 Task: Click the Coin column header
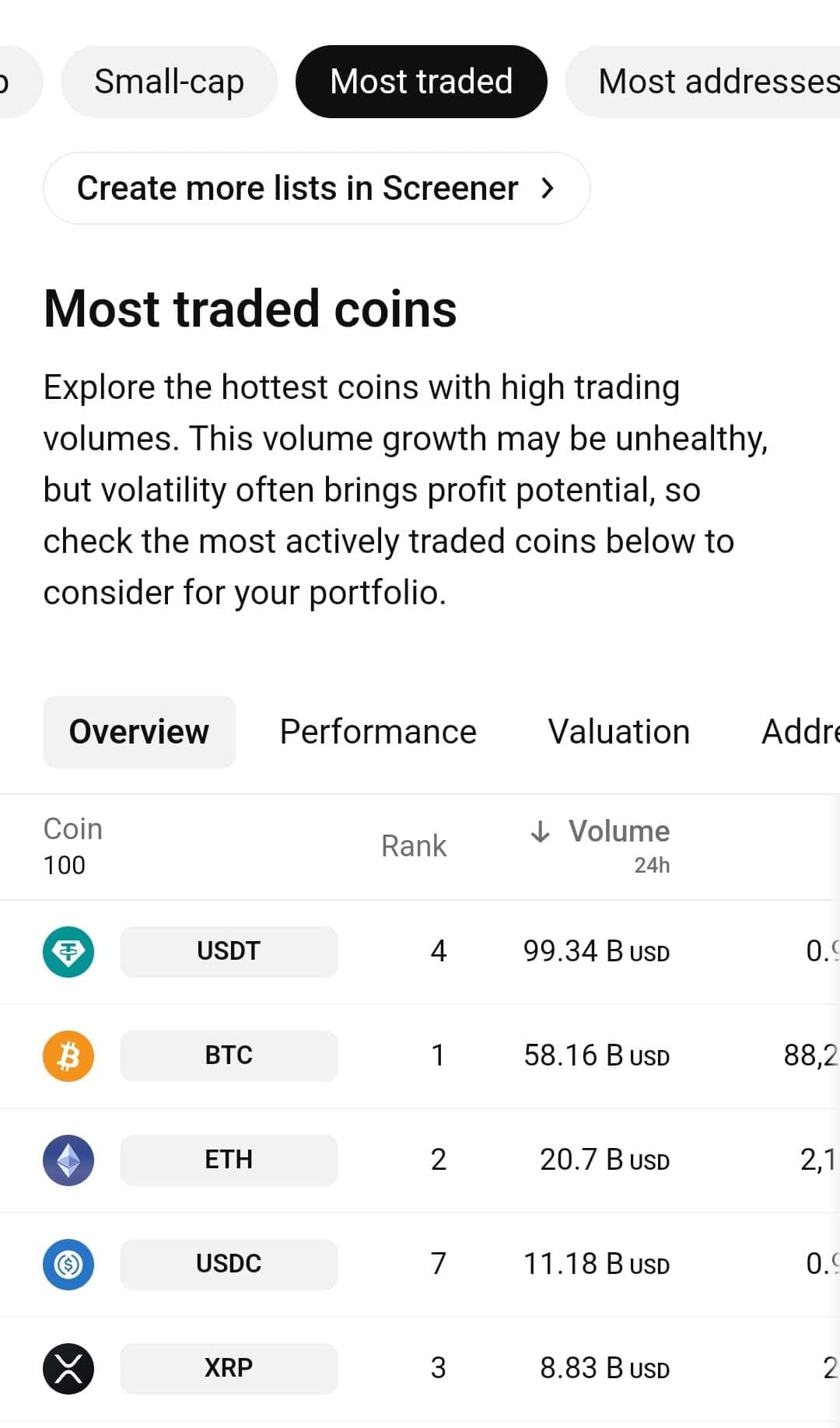[72, 830]
